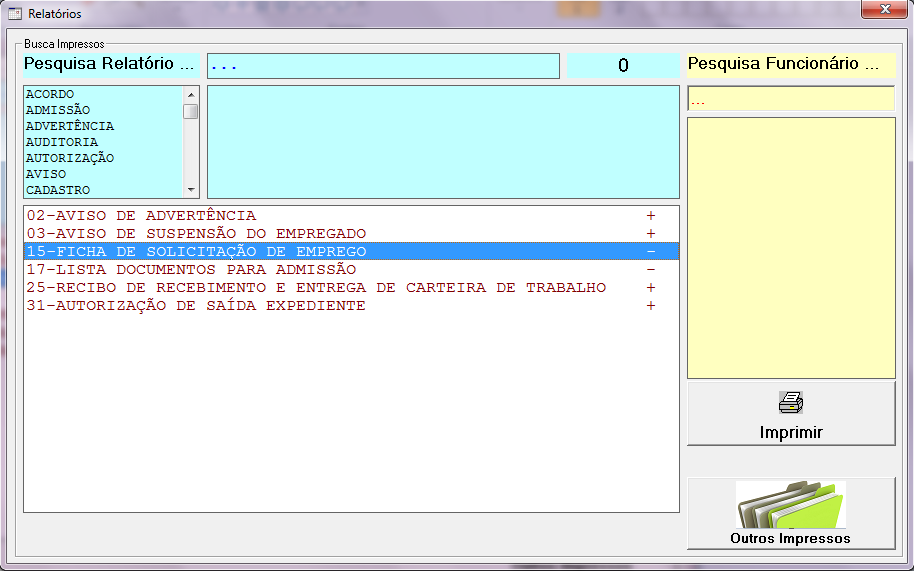This screenshot has height=571, width=914.
Task: Select 02-AVISO DE ADVERTÊNCIA report
Action: [351, 216]
